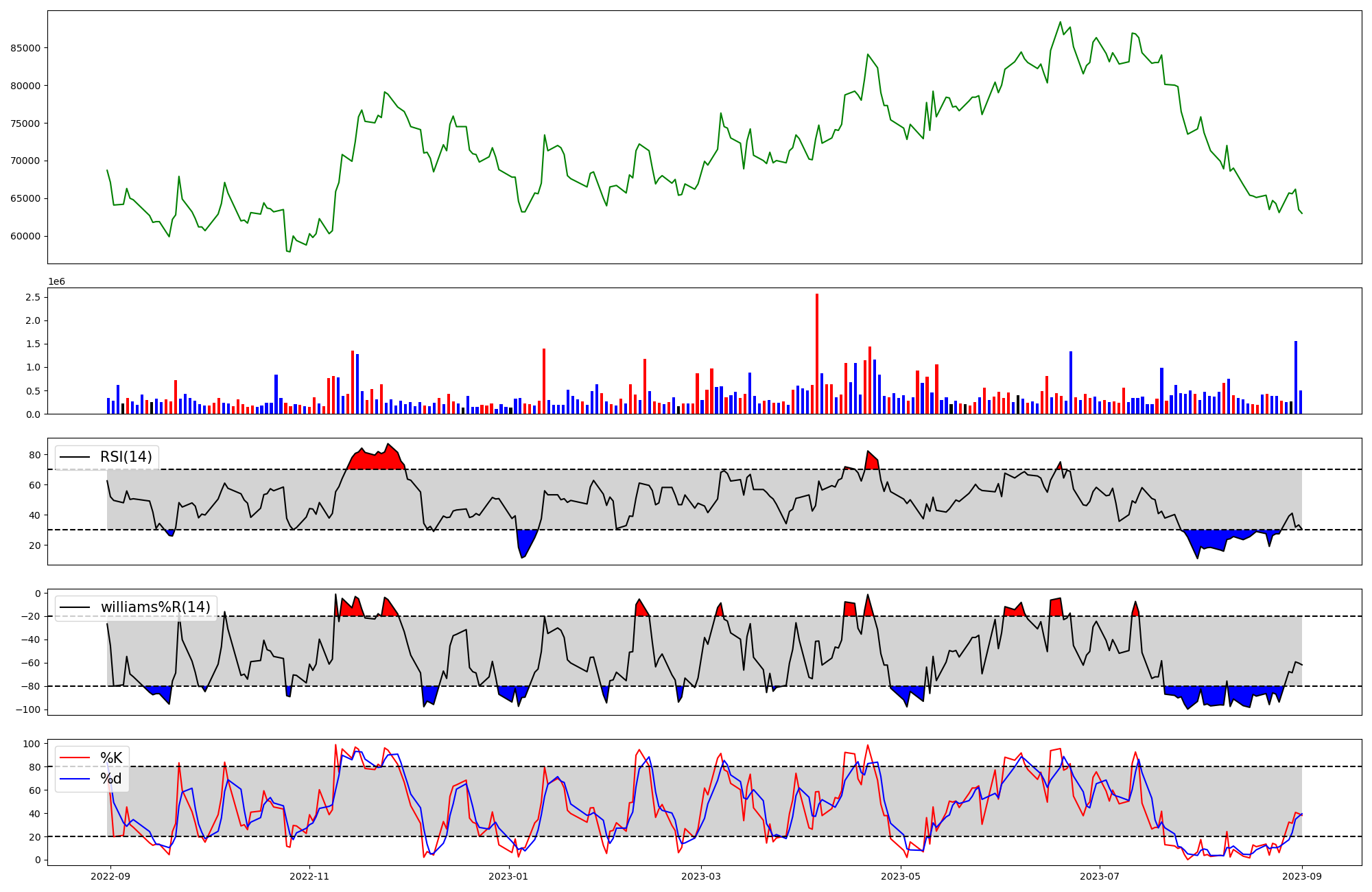Image resolution: width=1372 pixels, height=892 pixels.
Task: Click the 85000 price axis tick label
Action: point(25,48)
